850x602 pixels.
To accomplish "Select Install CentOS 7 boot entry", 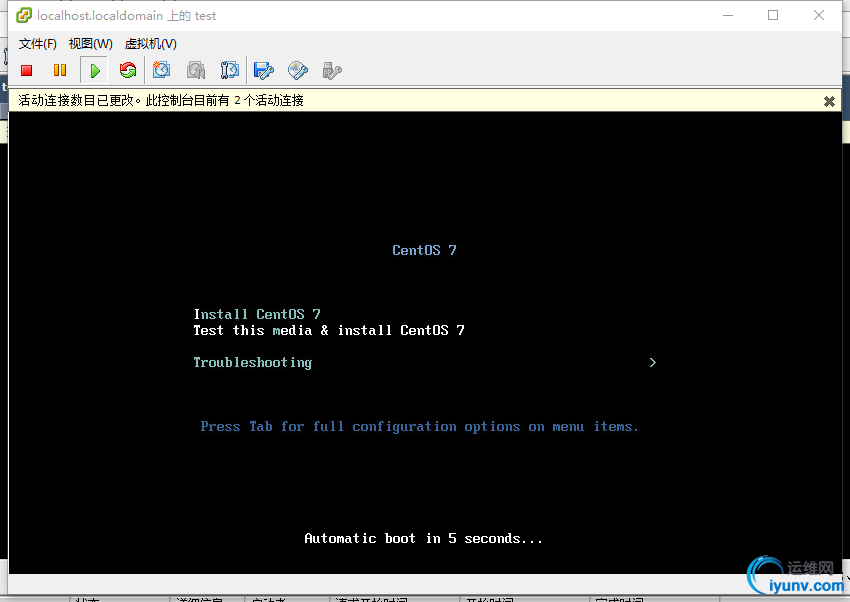I will [257, 314].
